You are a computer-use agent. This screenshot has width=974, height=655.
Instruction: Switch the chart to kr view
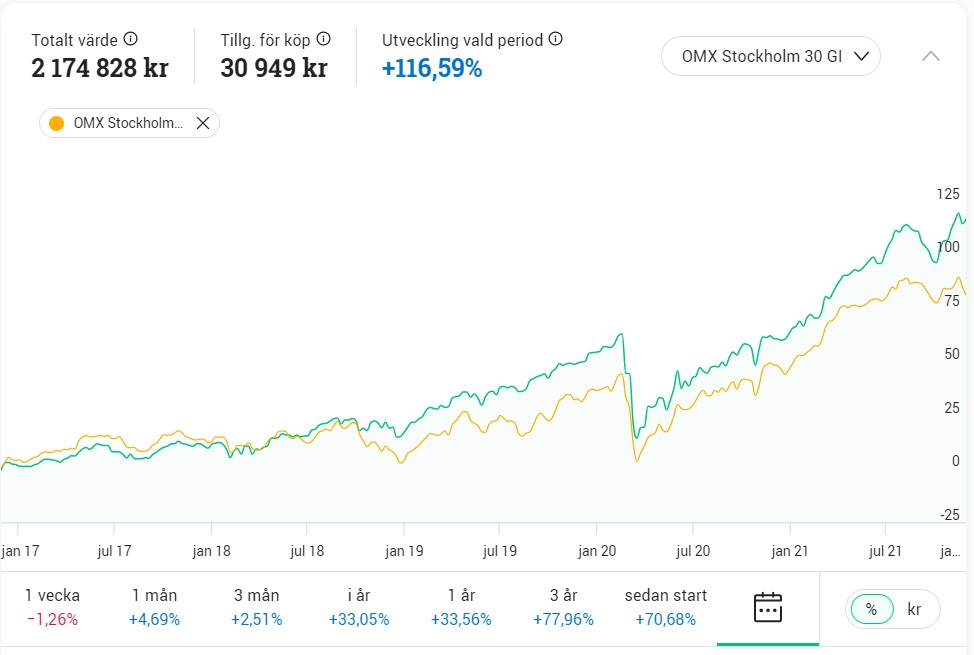coord(914,608)
